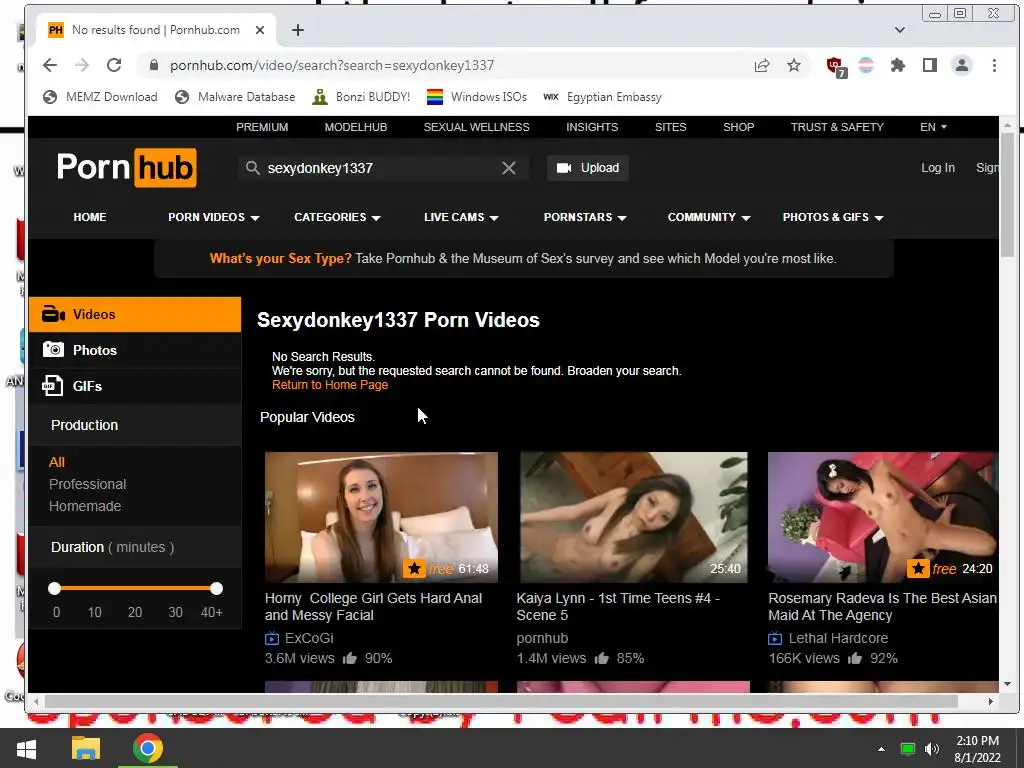Select the Videos sidebar tab
1024x768 pixels.
point(135,315)
